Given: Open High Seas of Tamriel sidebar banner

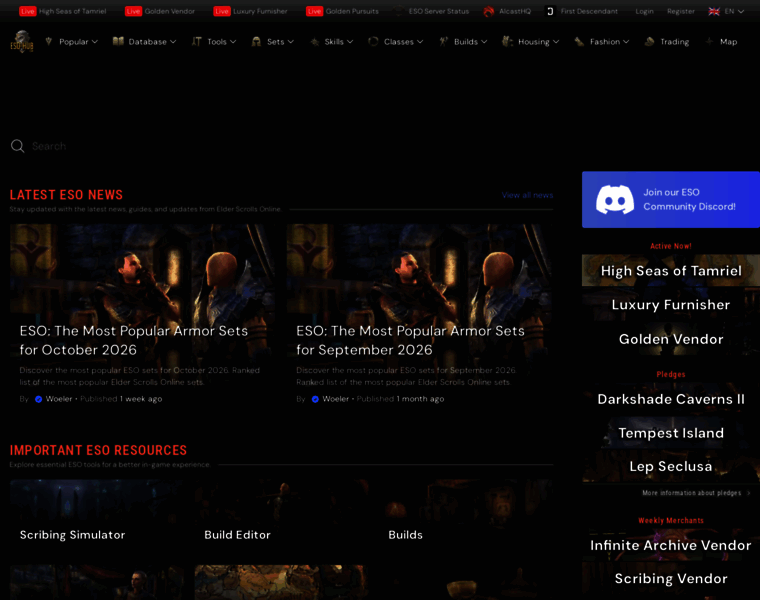Looking at the screenshot, I should 671,270.
